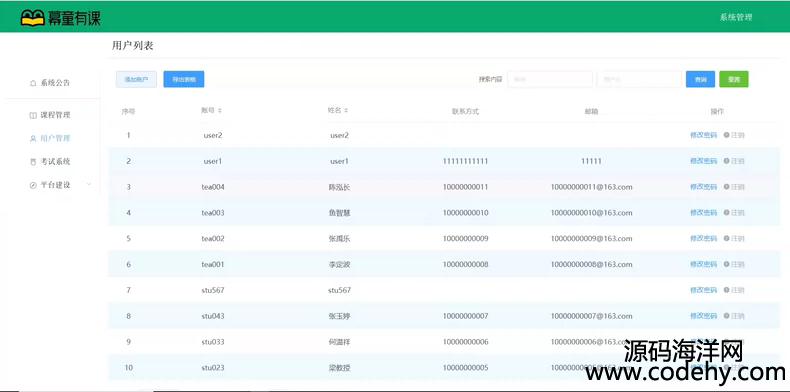Click the 注销 icon in the tea002 row
The height and width of the screenshot is (392, 790).
pyautogui.click(x=727, y=238)
